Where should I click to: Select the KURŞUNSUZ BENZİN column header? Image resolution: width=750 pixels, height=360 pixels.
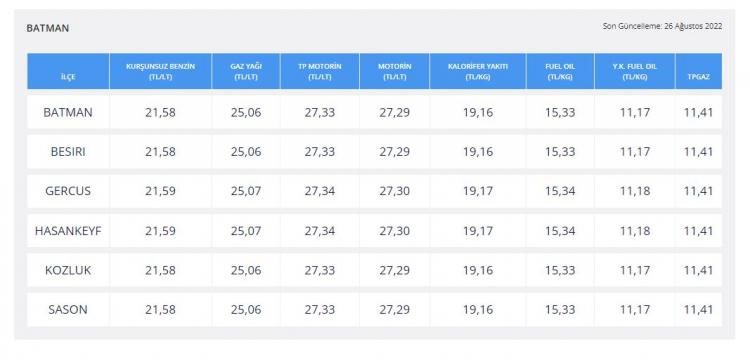tap(160, 71)
